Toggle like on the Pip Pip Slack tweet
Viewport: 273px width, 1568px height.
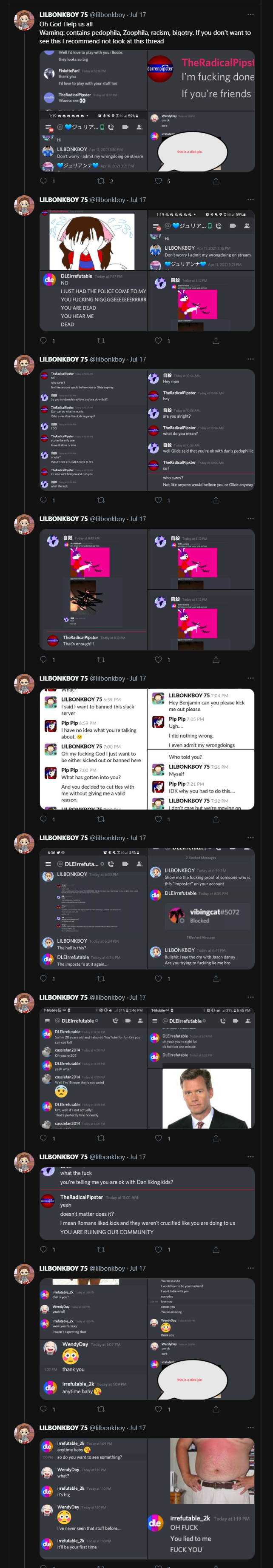point(158,819)
